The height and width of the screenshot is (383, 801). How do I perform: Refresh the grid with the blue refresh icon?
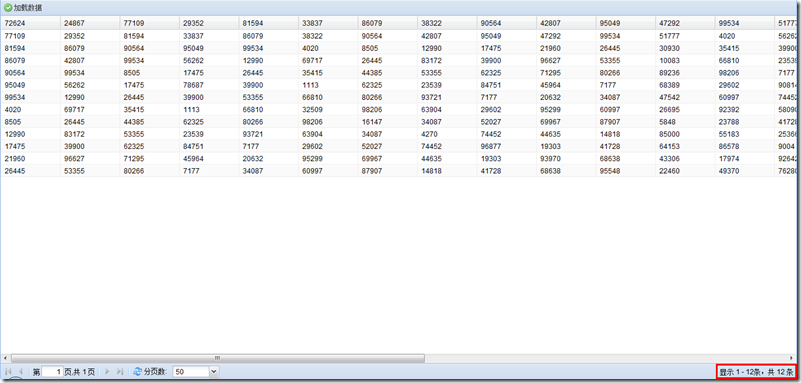click(x=137, y=372)
